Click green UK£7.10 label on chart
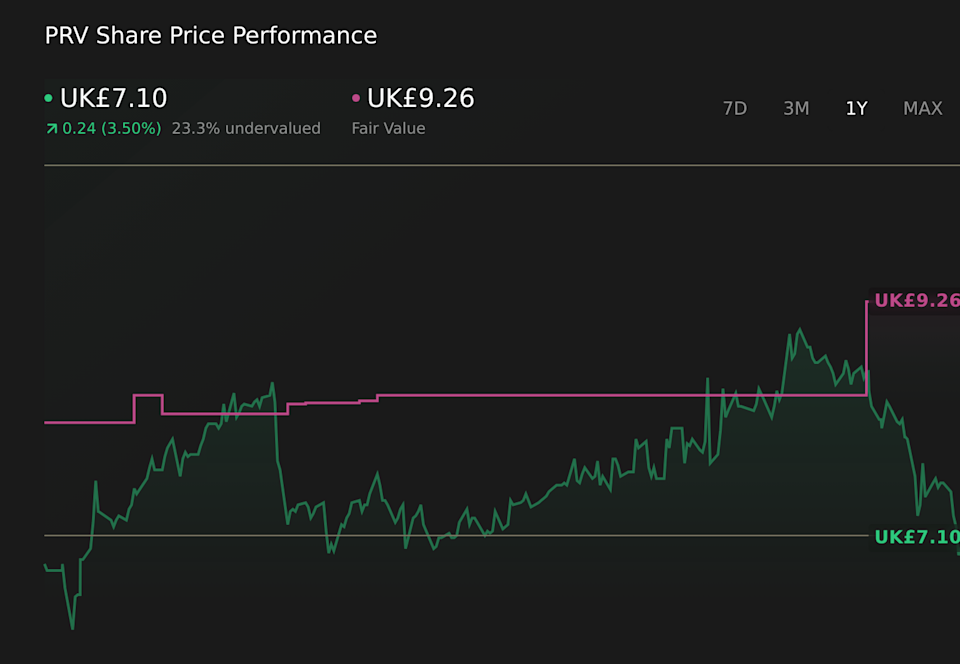This screenshot has height=664, width=960. pos(916,537)
